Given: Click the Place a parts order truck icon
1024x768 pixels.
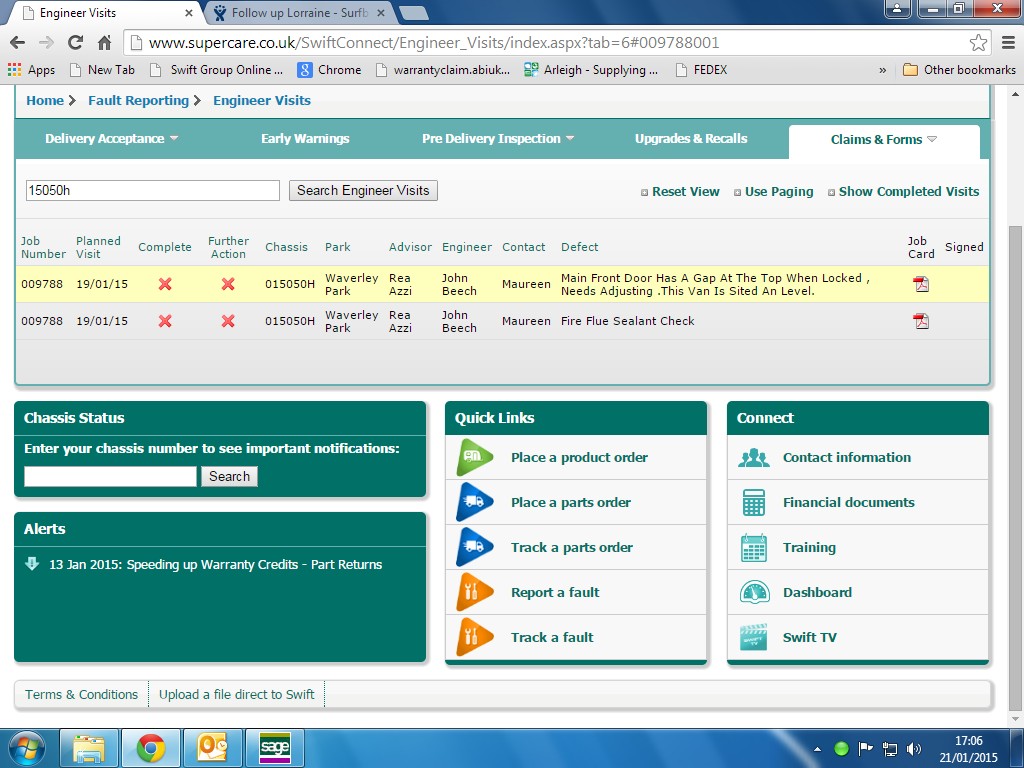Looking at the screenshot, I should (x=474, y=502).
